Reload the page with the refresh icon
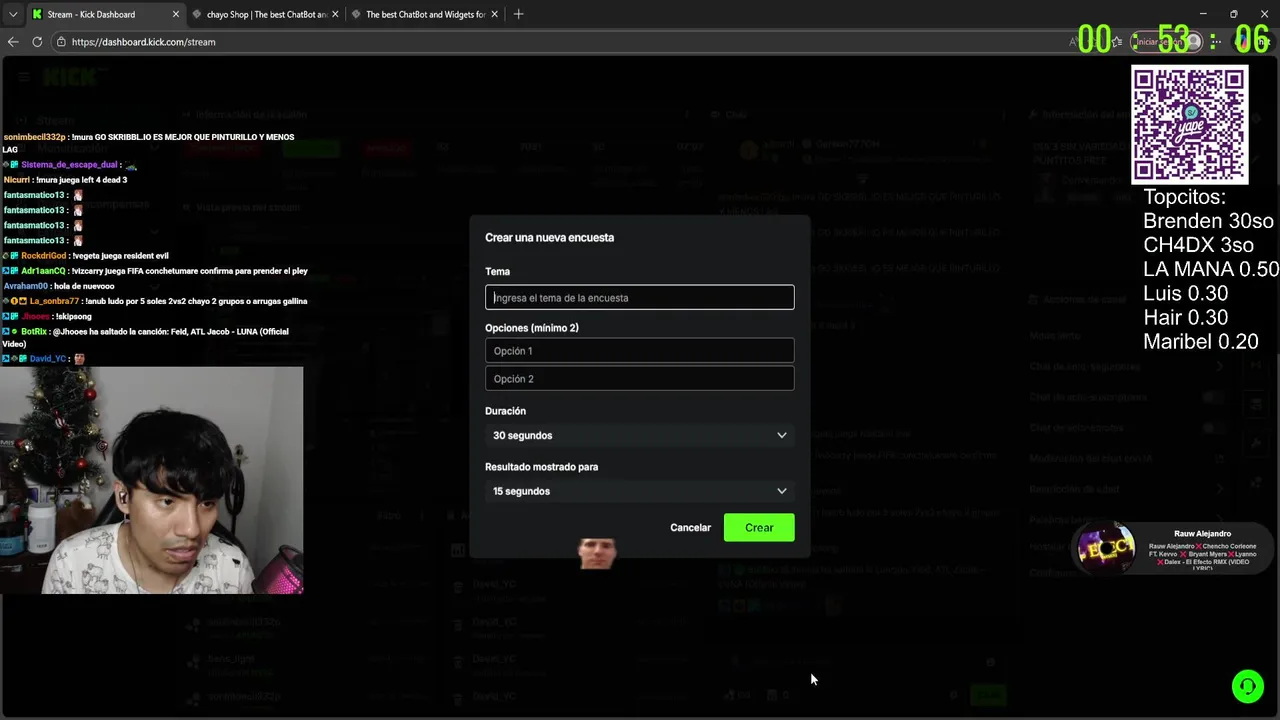1280x720 pixels. [x=37, y=42]
